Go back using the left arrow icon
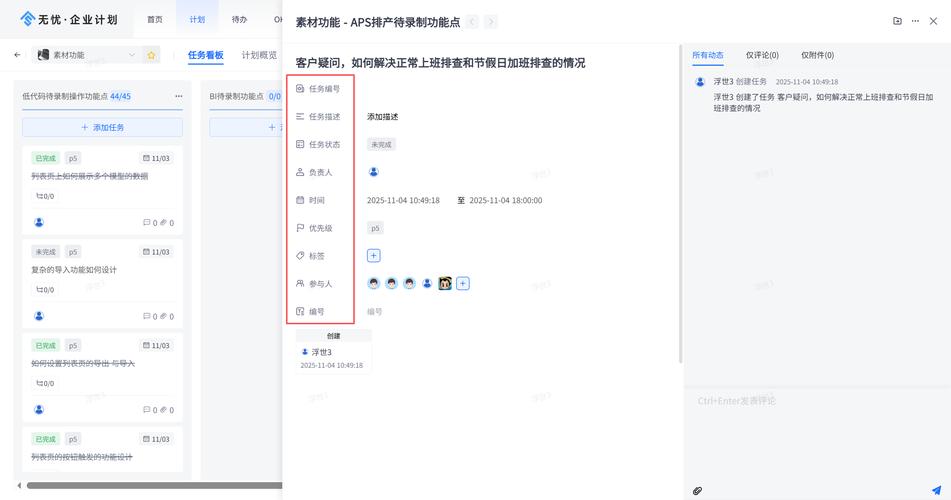The width and height of the screenshot is (951, 500). point(17,55)
